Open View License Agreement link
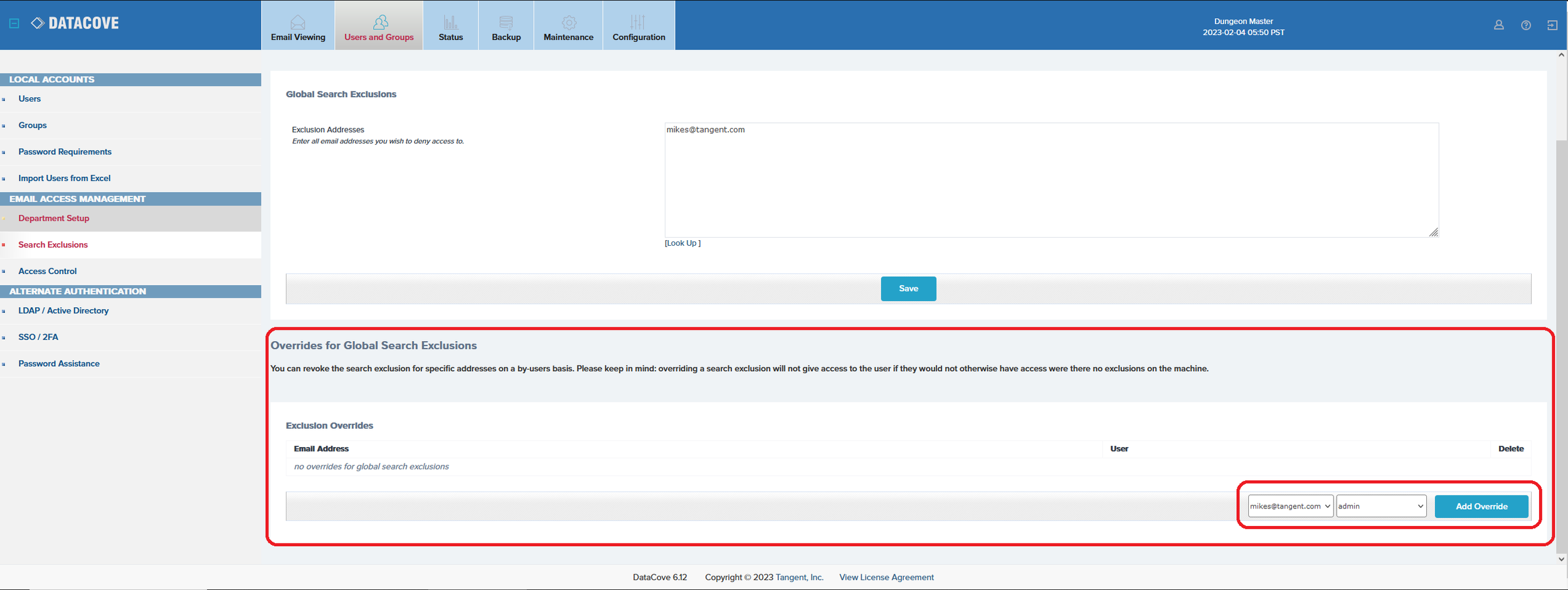Image resolution: width=1568 pixels, height=590 pixels. (x=886, y=577)
